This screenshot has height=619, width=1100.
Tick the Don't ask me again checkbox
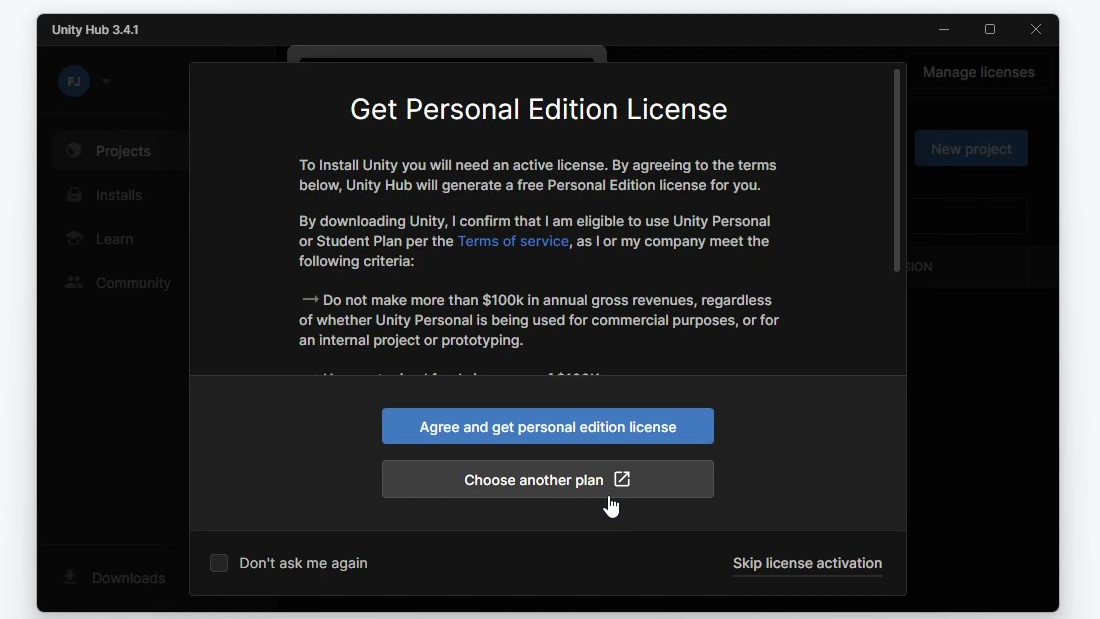(x=219, y=563)
